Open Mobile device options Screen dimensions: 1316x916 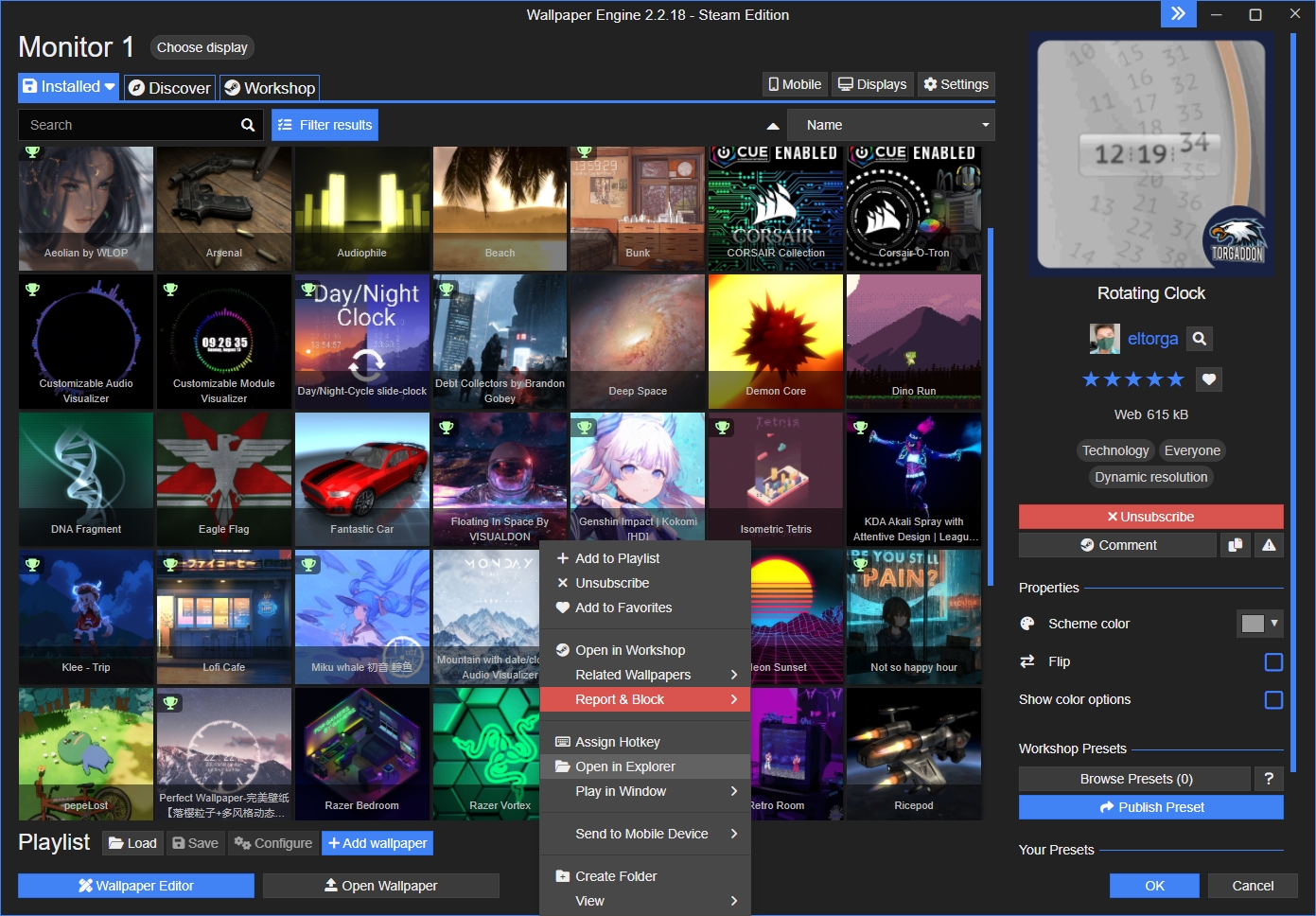(x=795, y=84)
